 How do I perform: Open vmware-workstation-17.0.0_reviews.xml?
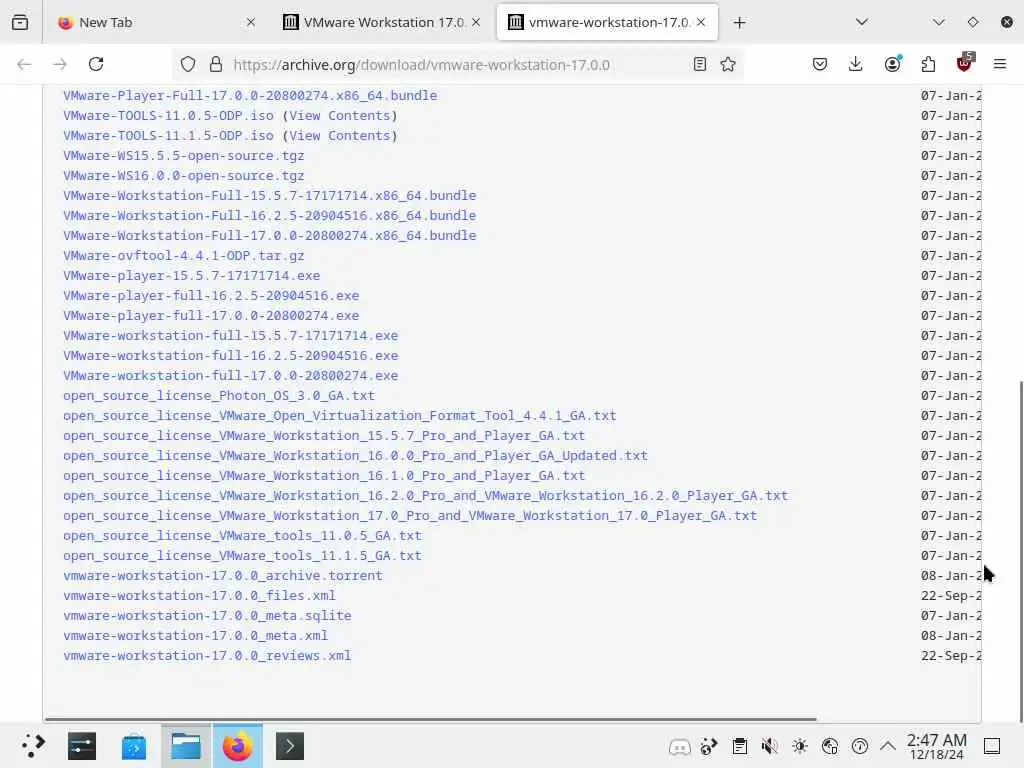207,656
